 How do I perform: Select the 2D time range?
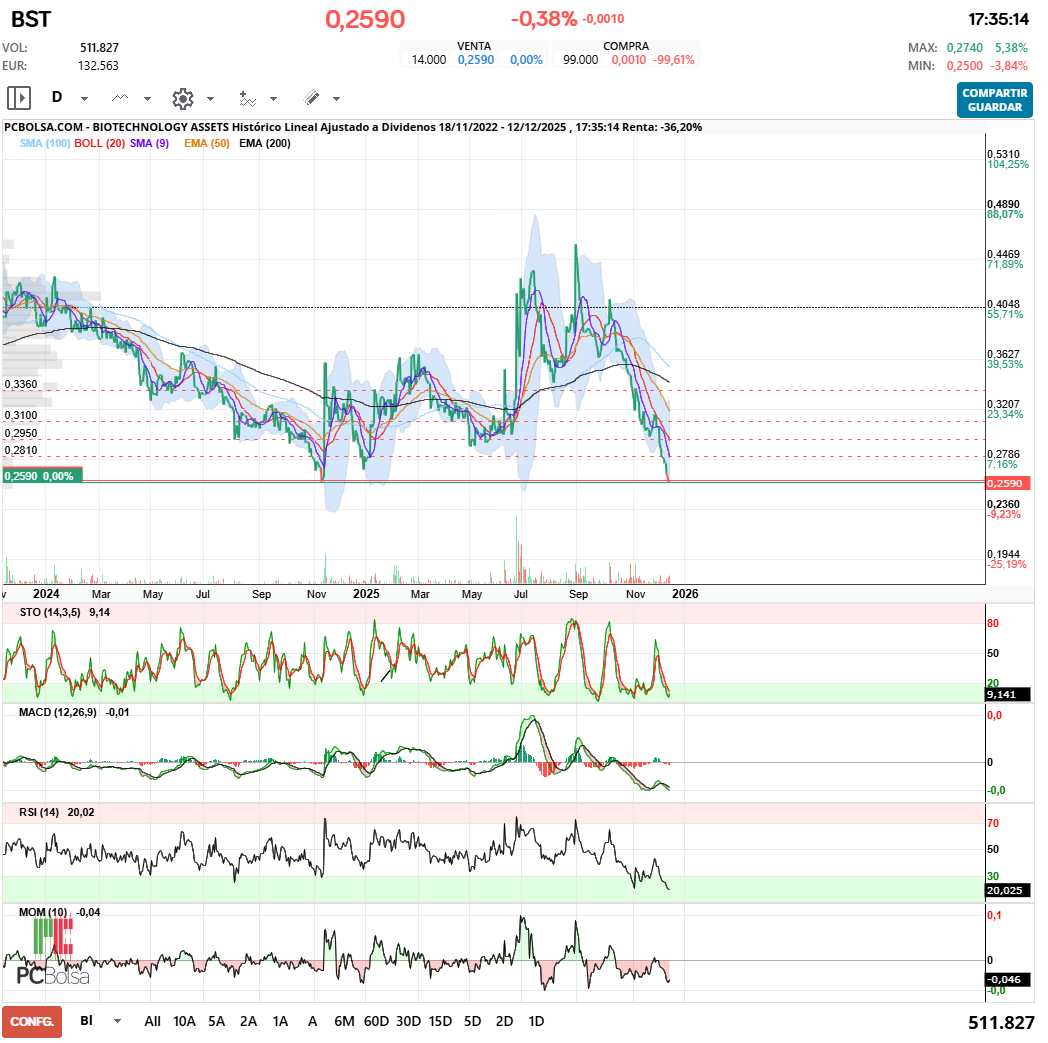[505, 1021]
